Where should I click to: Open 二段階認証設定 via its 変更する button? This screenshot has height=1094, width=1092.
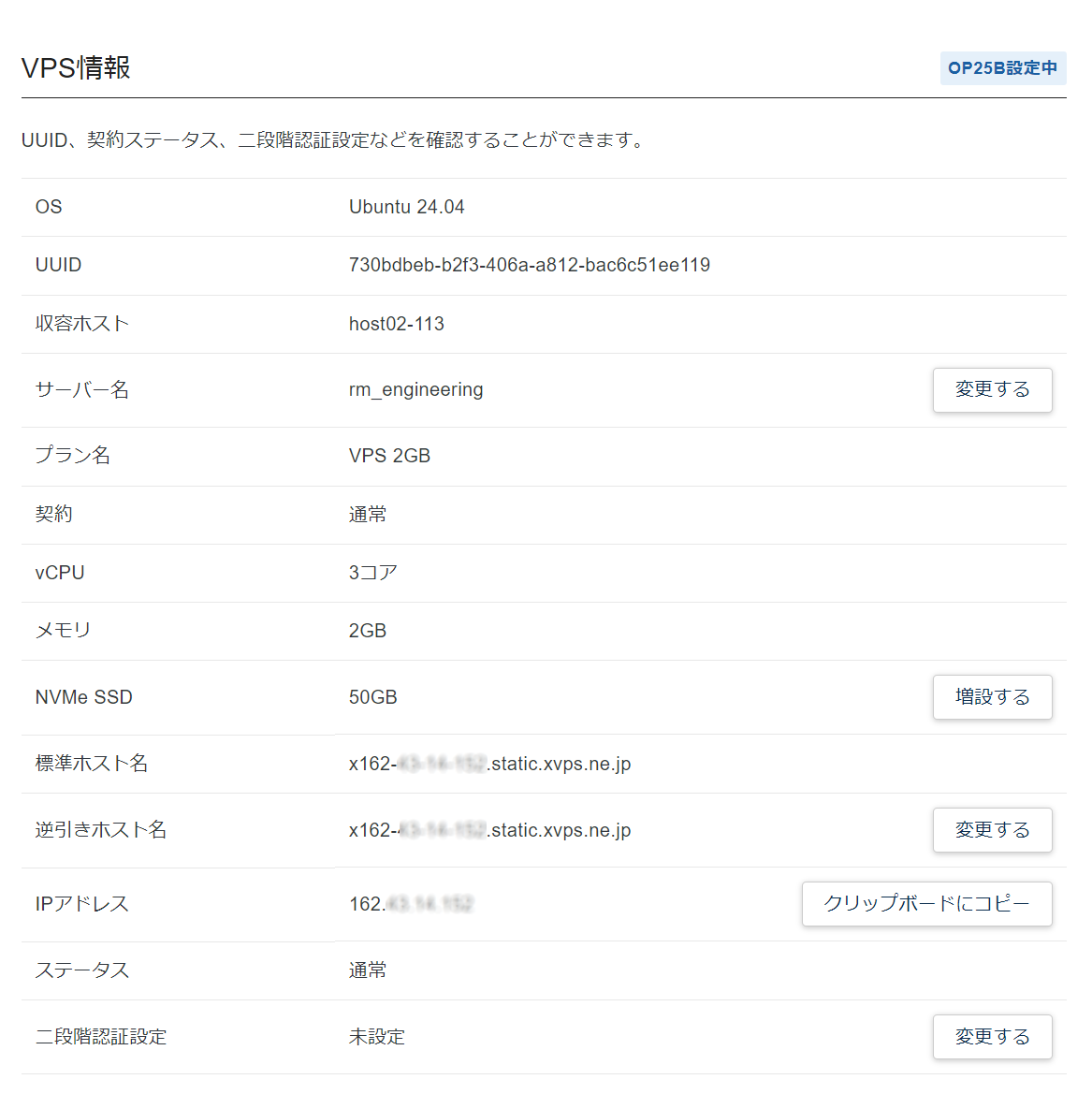992,1037
